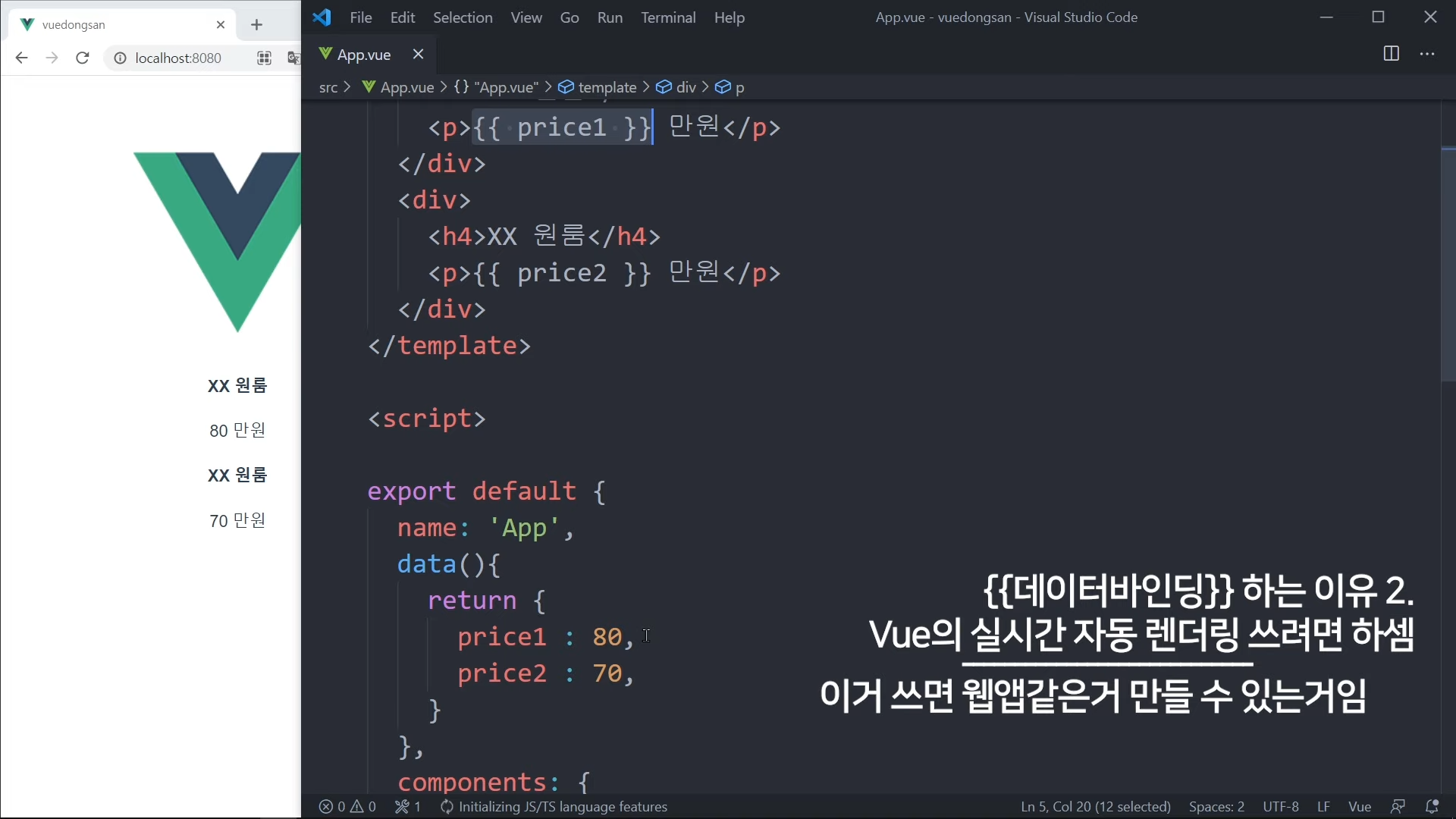The height and width of the screenshot is (819, 1456).
Task: Close the App.vue editor tab
Action: 418,54
